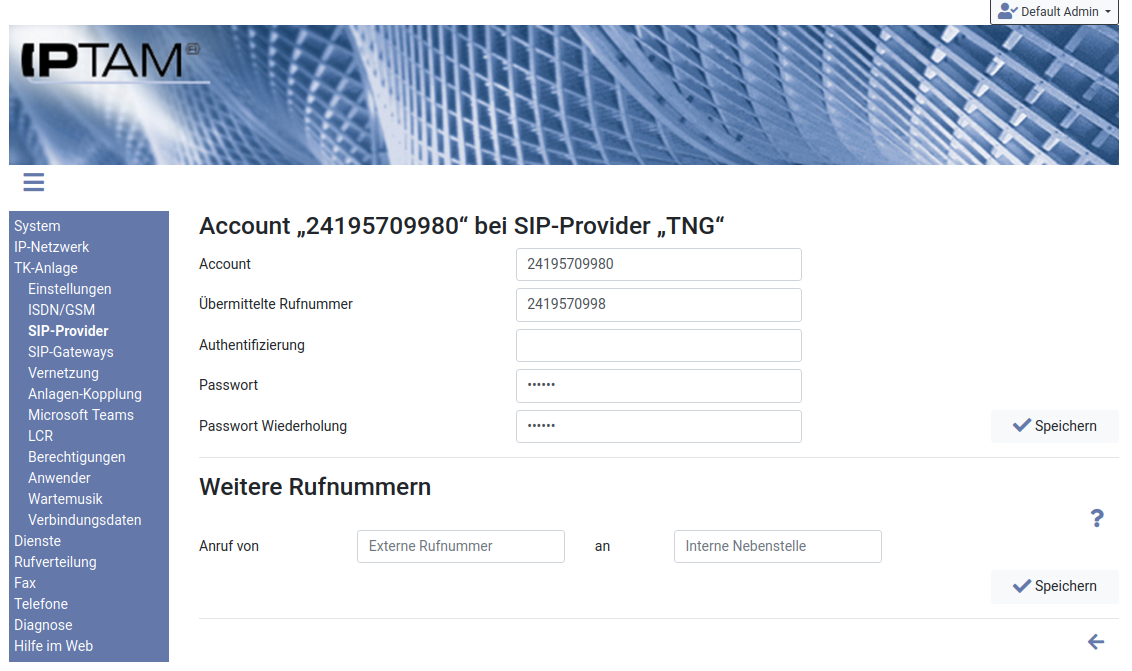Go to Verbindungsdaten page
1132x671 pixels.
click(x=85, y=520)
